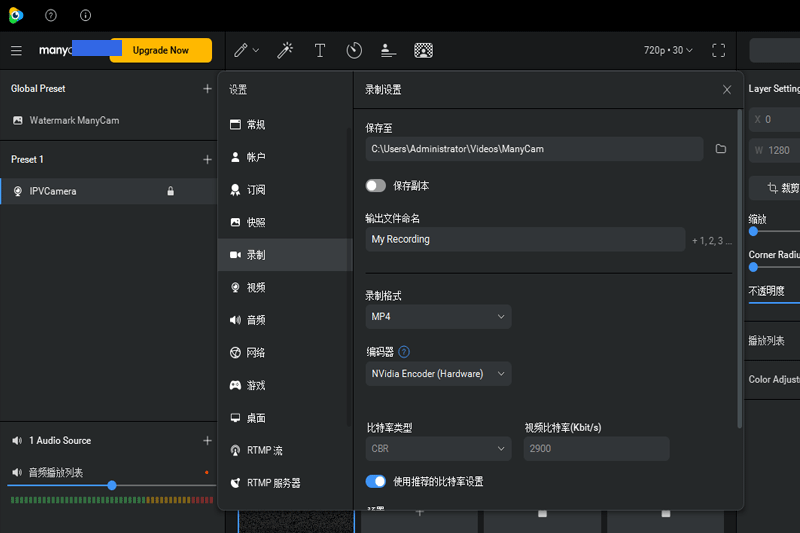Viewport: 800px width, 533px height.
Task: Click the save path input field
Action: tap(534, 149)
